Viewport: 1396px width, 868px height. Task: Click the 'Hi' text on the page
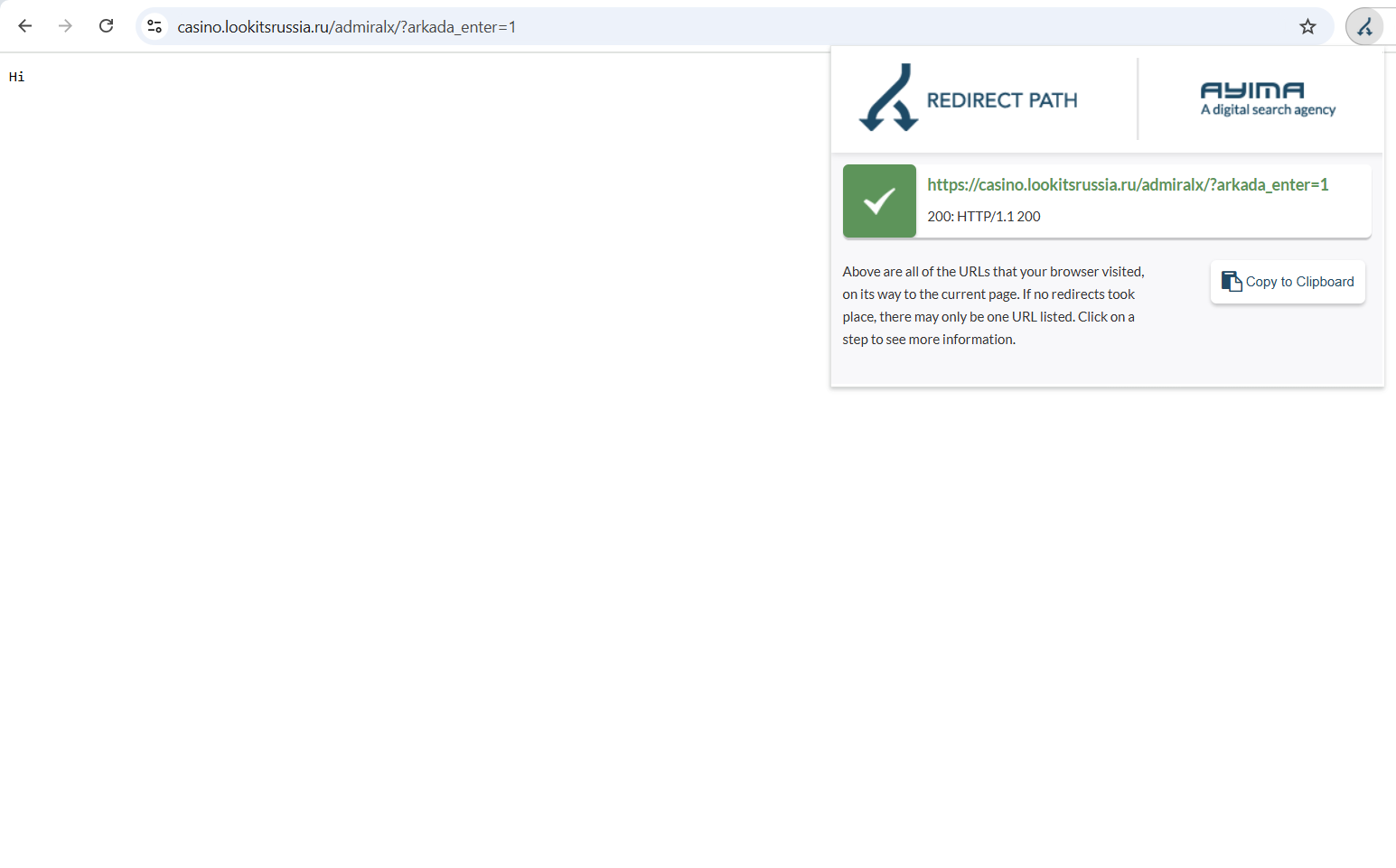16,77
